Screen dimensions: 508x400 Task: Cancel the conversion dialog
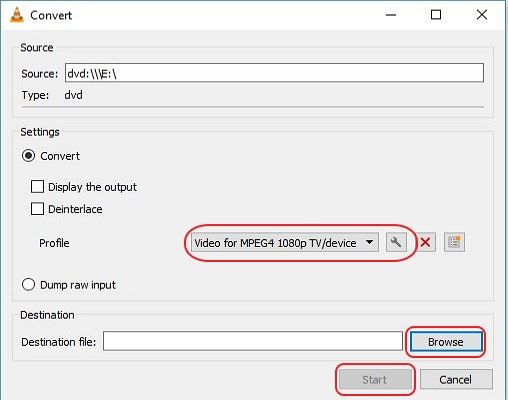(x=456, y=379)
